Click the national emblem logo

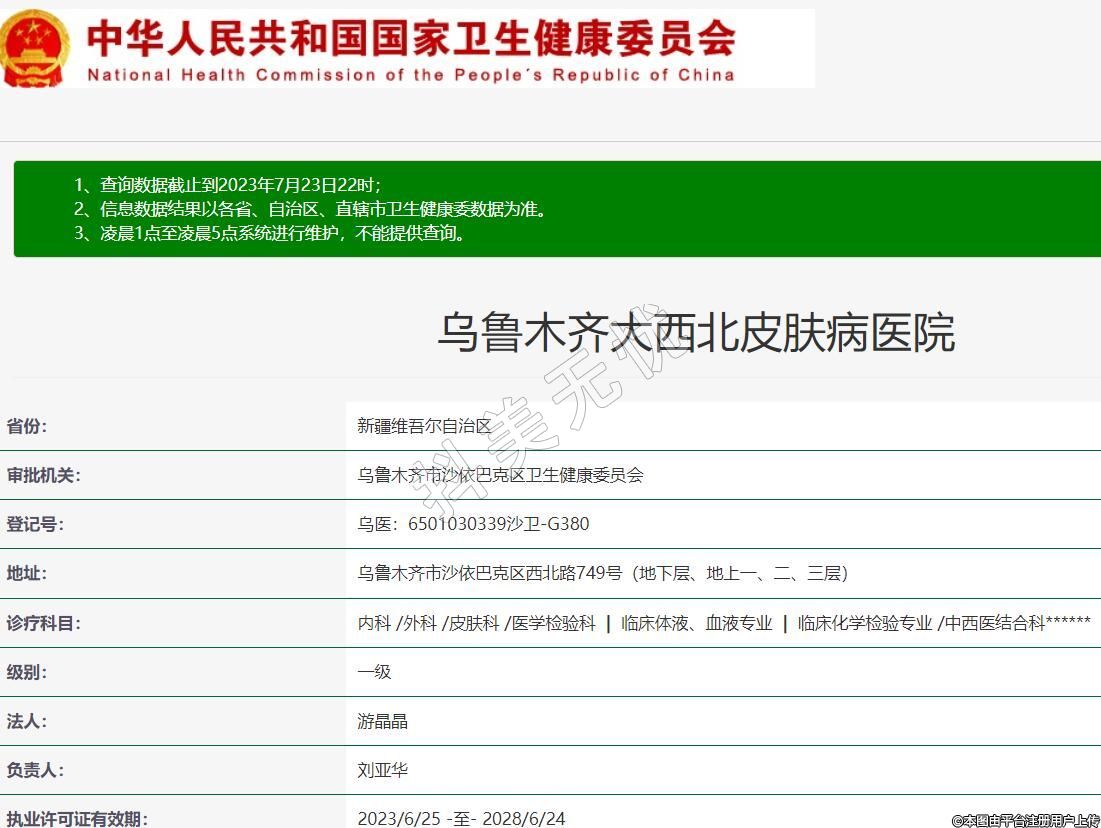35,48
